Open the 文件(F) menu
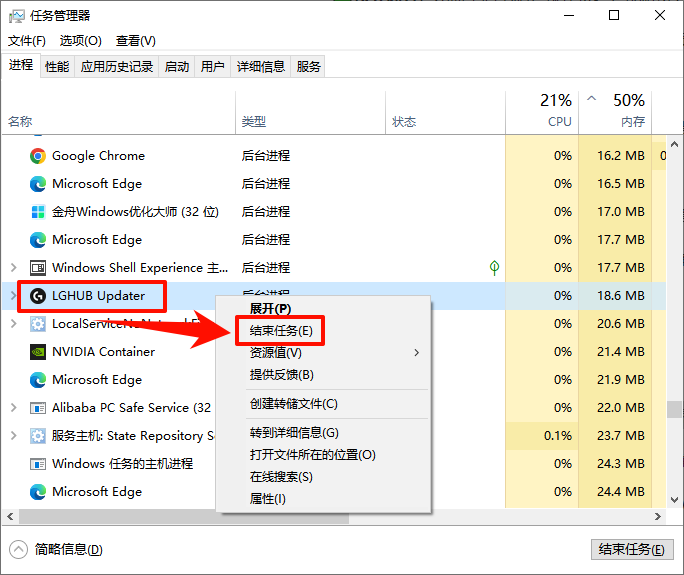The height and width of the screenshot is (575, 684). tap(27, 41)
